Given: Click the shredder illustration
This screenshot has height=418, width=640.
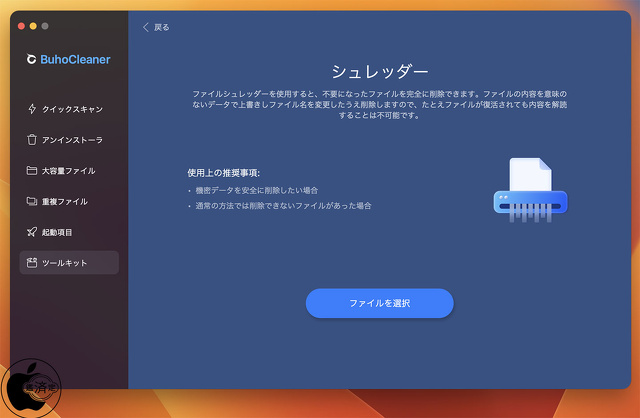Looking at the screenshot, I should (x=530, y=190).
